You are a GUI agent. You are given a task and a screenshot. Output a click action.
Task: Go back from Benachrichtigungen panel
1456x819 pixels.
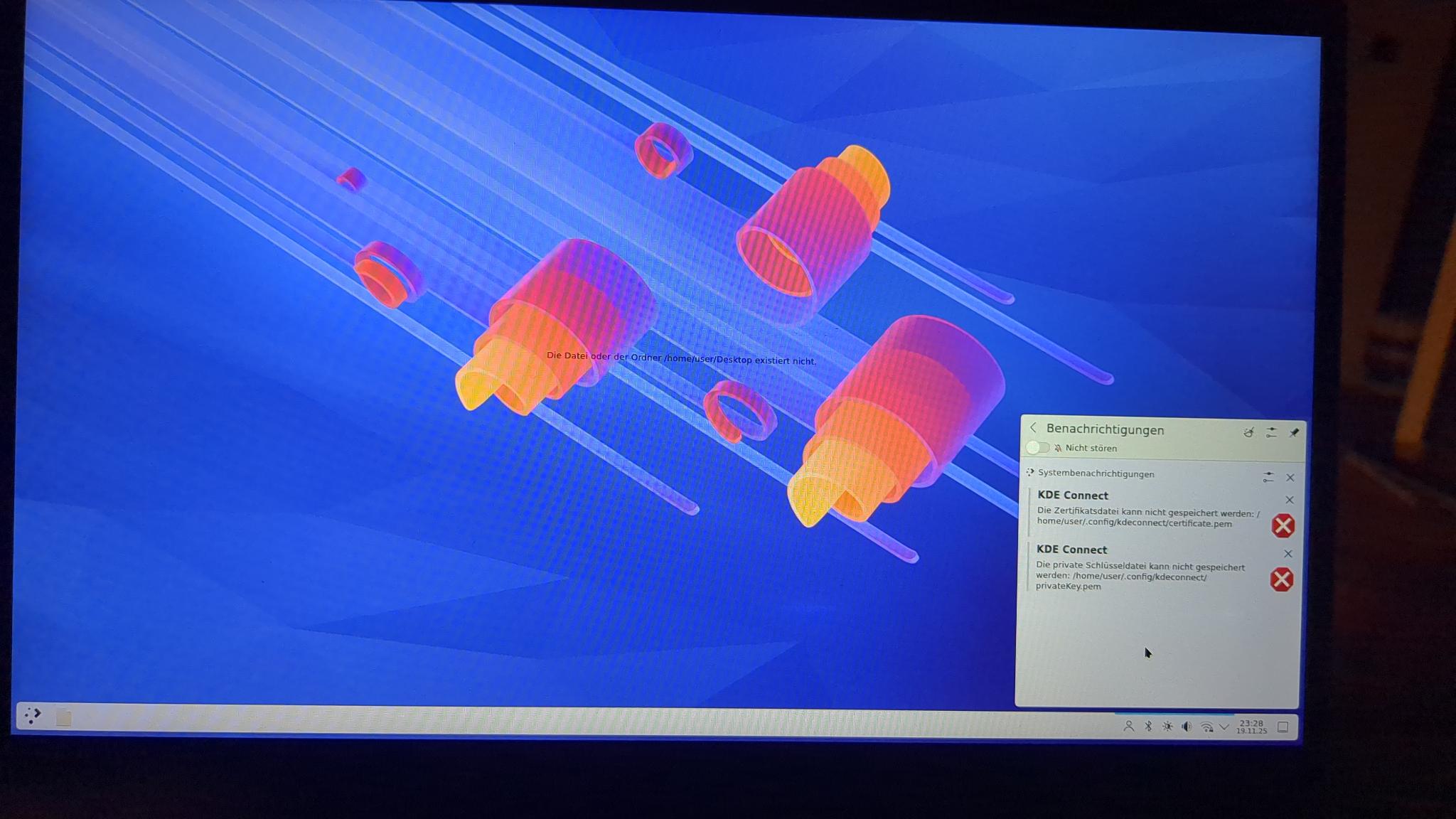click(1033, 428)
